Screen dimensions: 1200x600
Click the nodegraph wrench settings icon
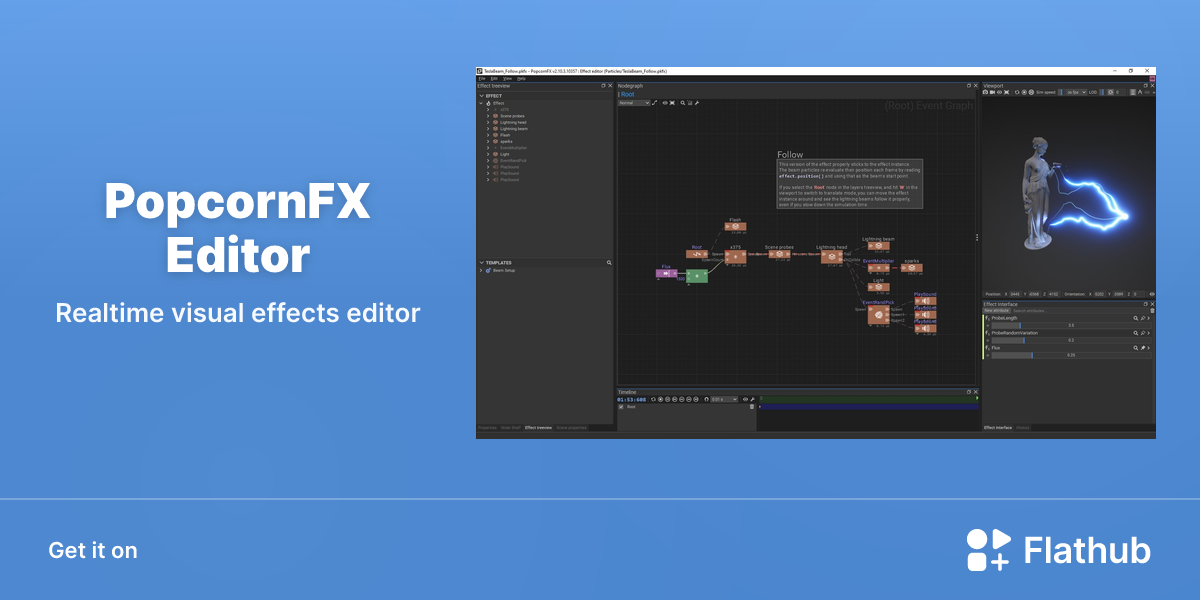pos(697,103)
